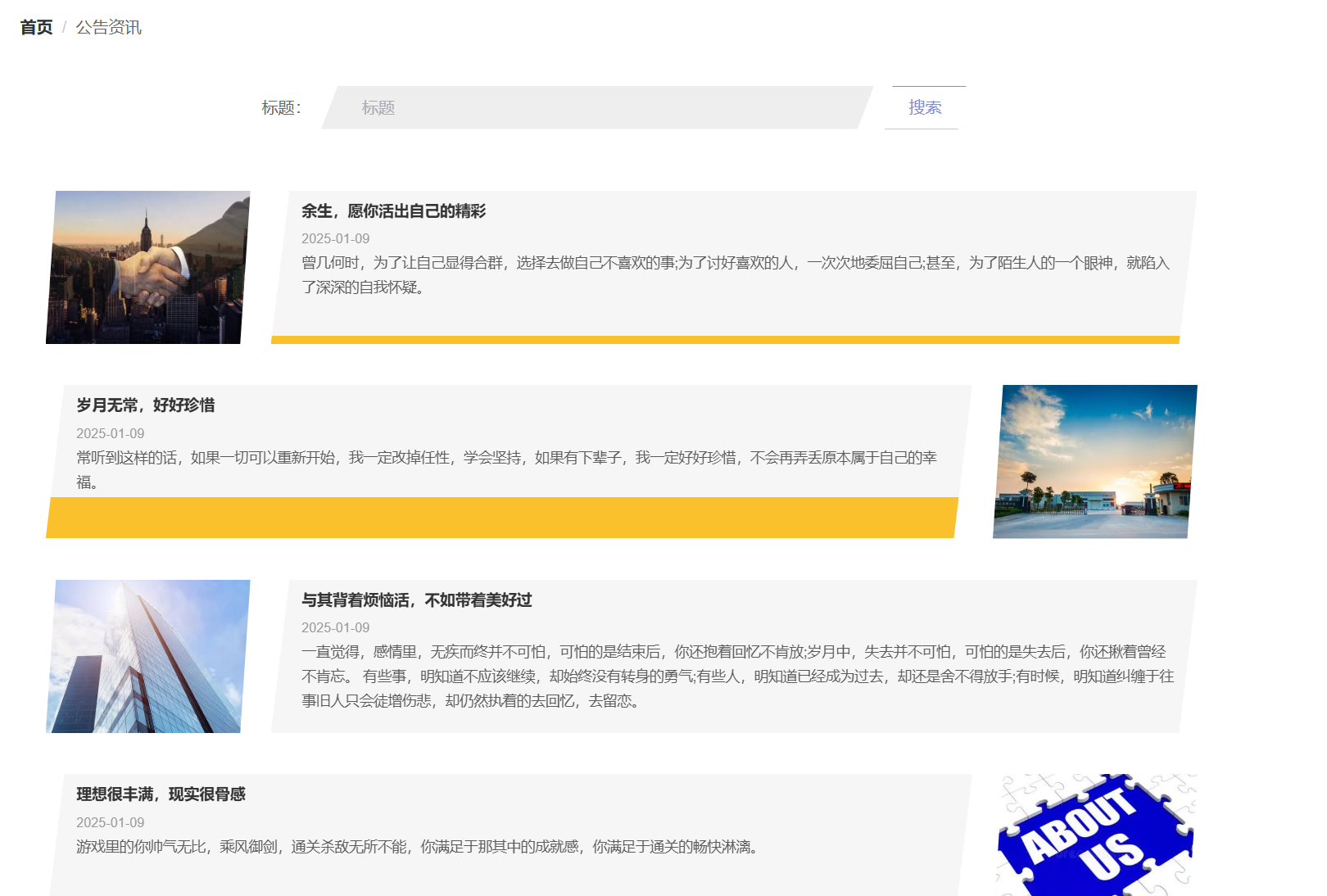Click the summary text starting 游戏里的你帅气无比
Image resolution: width=1327 pixels, height=896 pixels.
419,847
